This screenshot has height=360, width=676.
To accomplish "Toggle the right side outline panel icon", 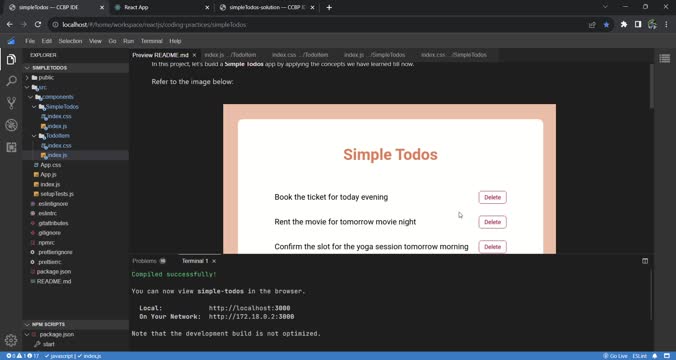I will click(x=664, y=59).
